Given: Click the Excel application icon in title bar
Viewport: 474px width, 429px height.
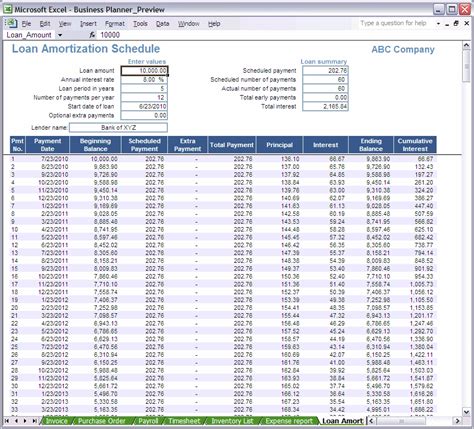Looking at the screenshot, I should pos(8,9).
